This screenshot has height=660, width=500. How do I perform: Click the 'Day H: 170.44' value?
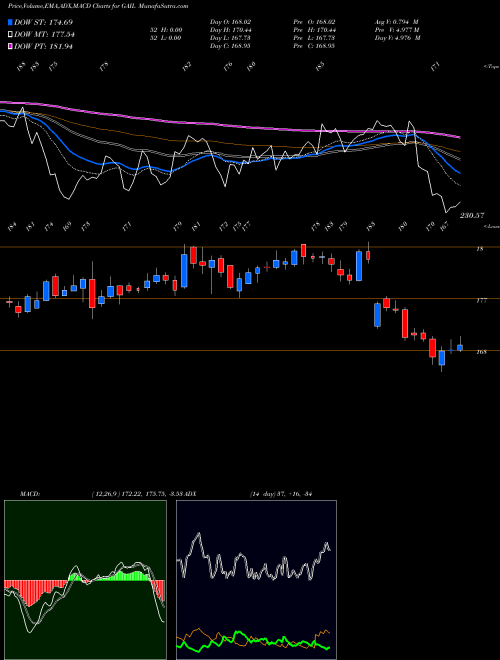[231, 30]
